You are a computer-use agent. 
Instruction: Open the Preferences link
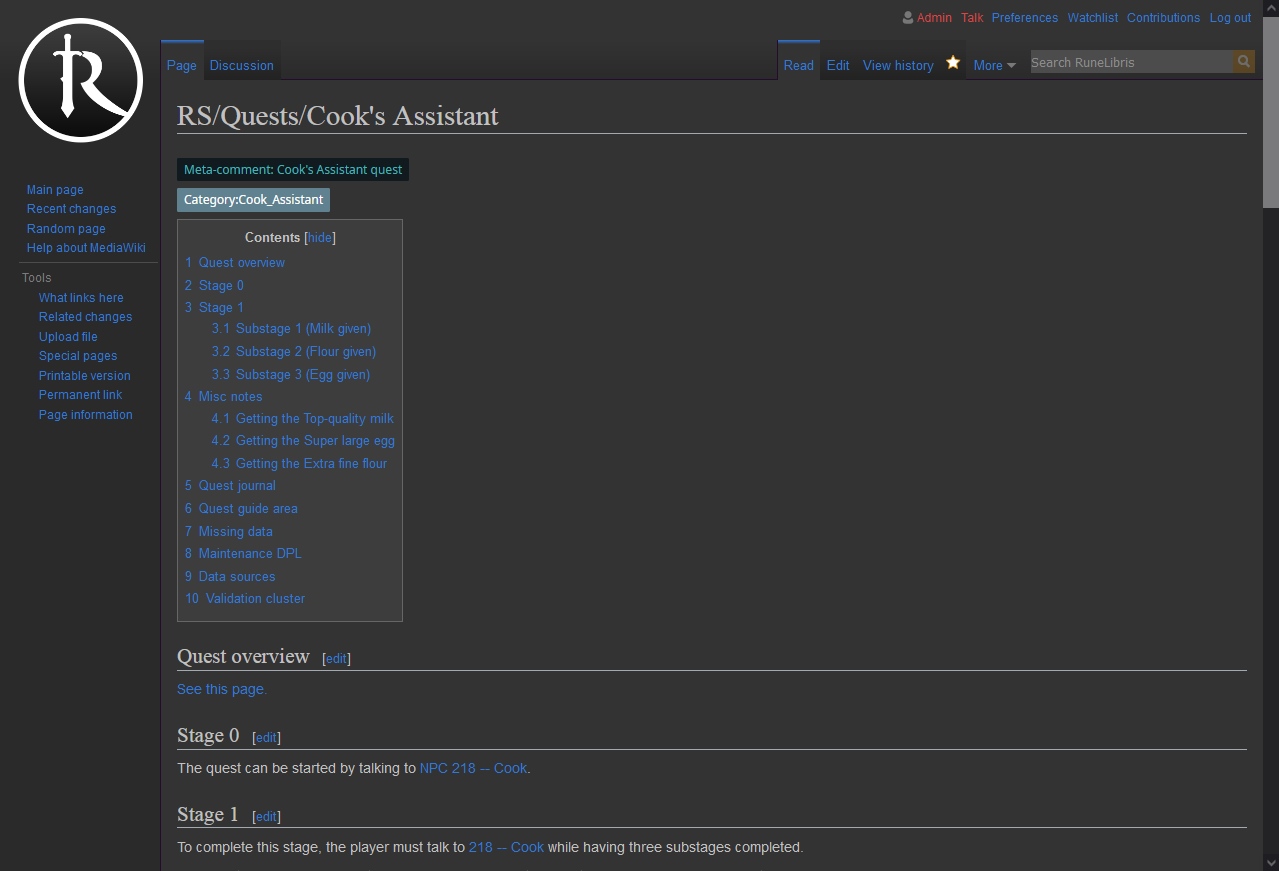1024,18
